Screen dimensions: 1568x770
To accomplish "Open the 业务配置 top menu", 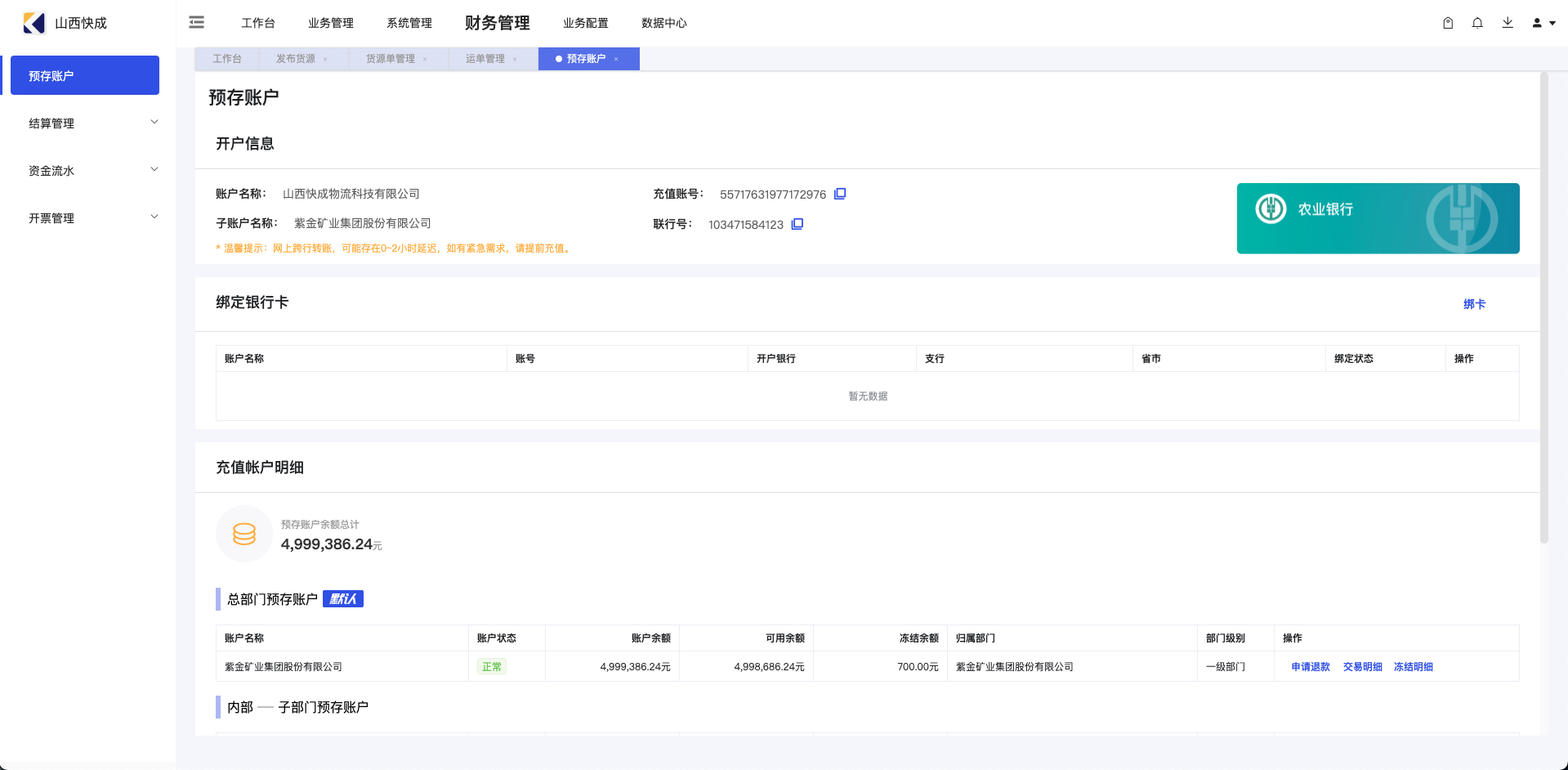I will pos(586,23).
